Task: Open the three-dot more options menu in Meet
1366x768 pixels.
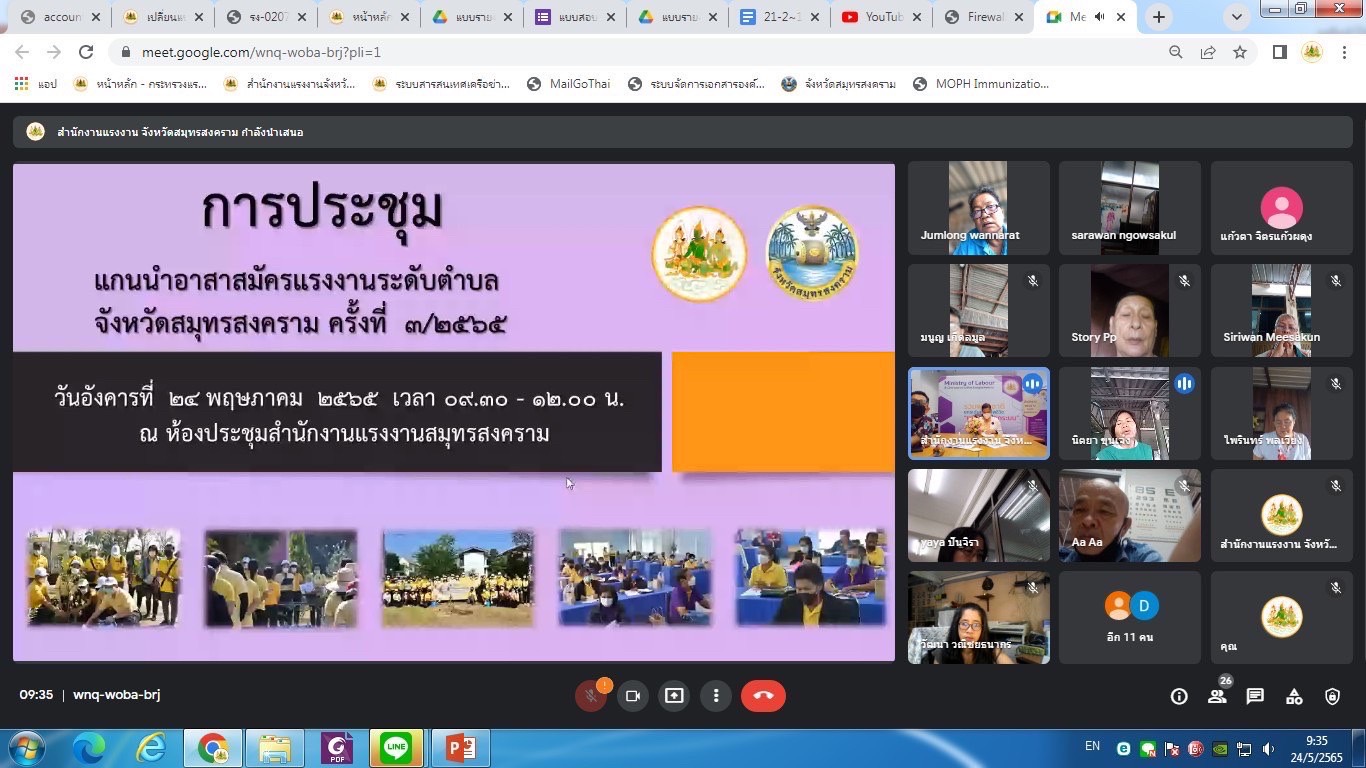Action: [716, 696]
